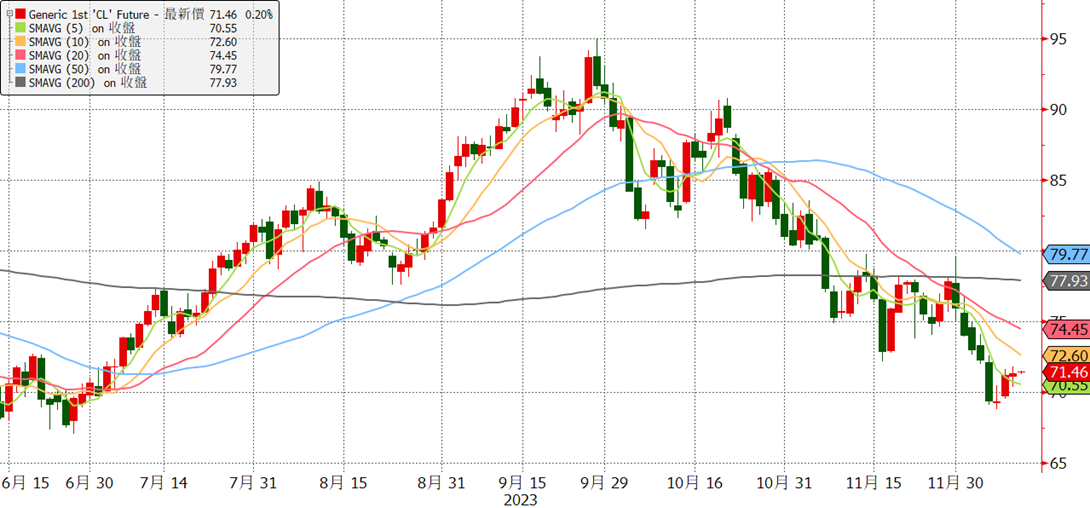1090x508 pixels.
Task: Click the blue SMAVG (50) color swatch
Action: pos(19,69)
